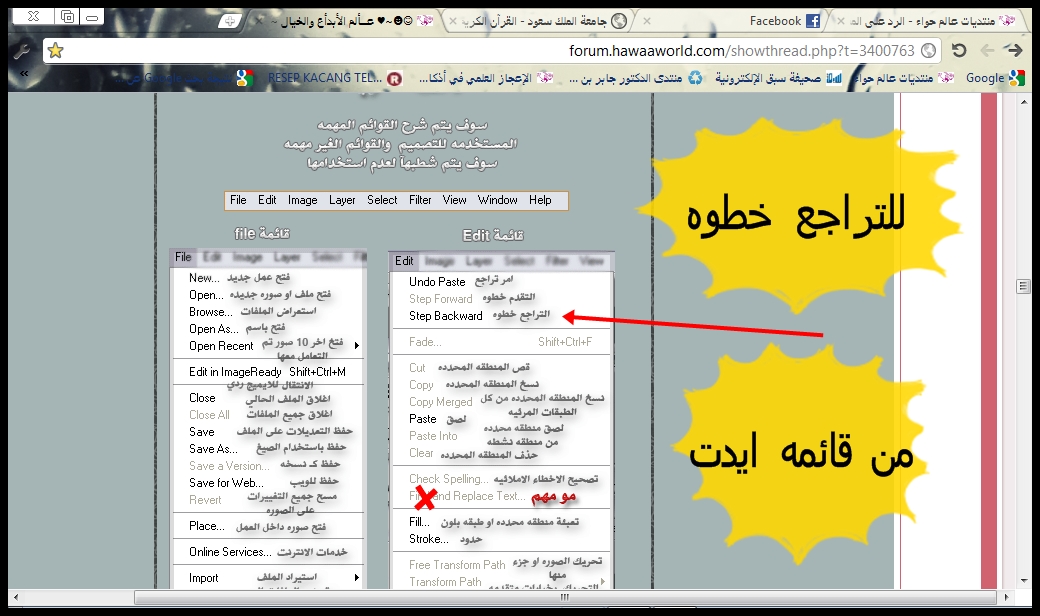This screenshot has width=1040, height=616.
Task: Click Step Backward in the Edit menu
Action: [x=445, y=316]
